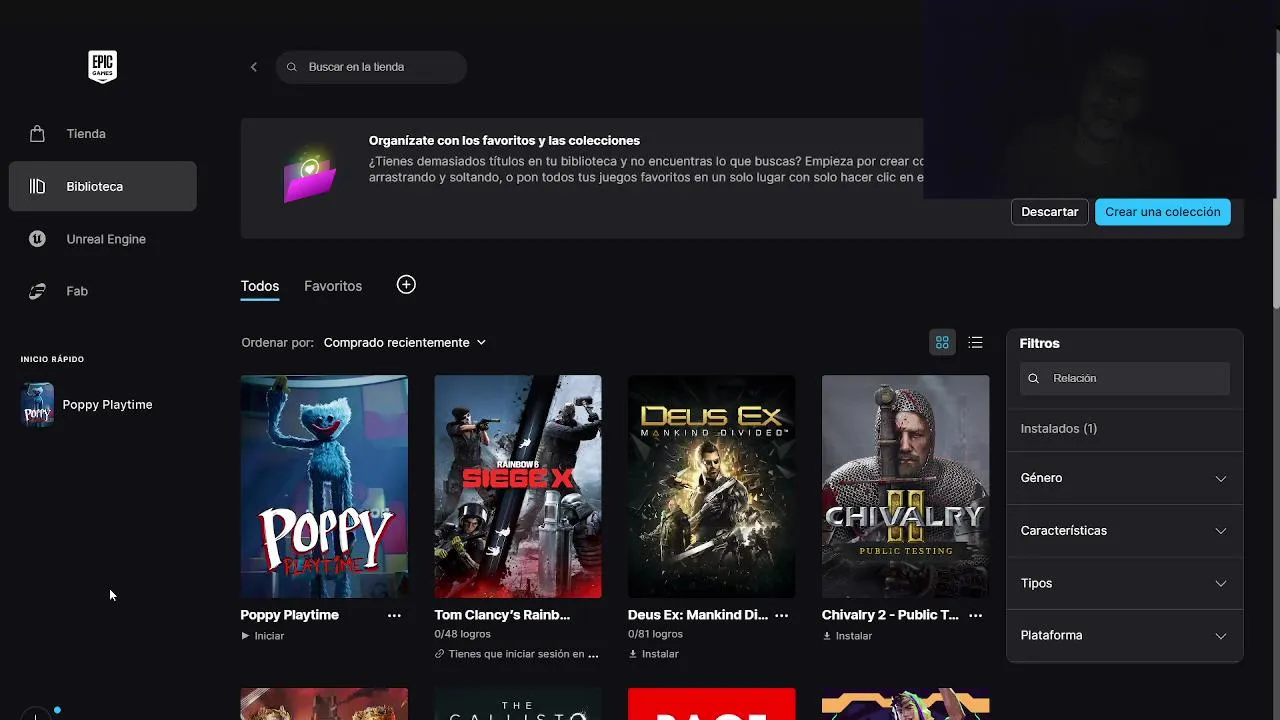Click the 0/81 logros text
This screenshot has width=1280, height=720.
pyautogui.click(x=655, y=634)
